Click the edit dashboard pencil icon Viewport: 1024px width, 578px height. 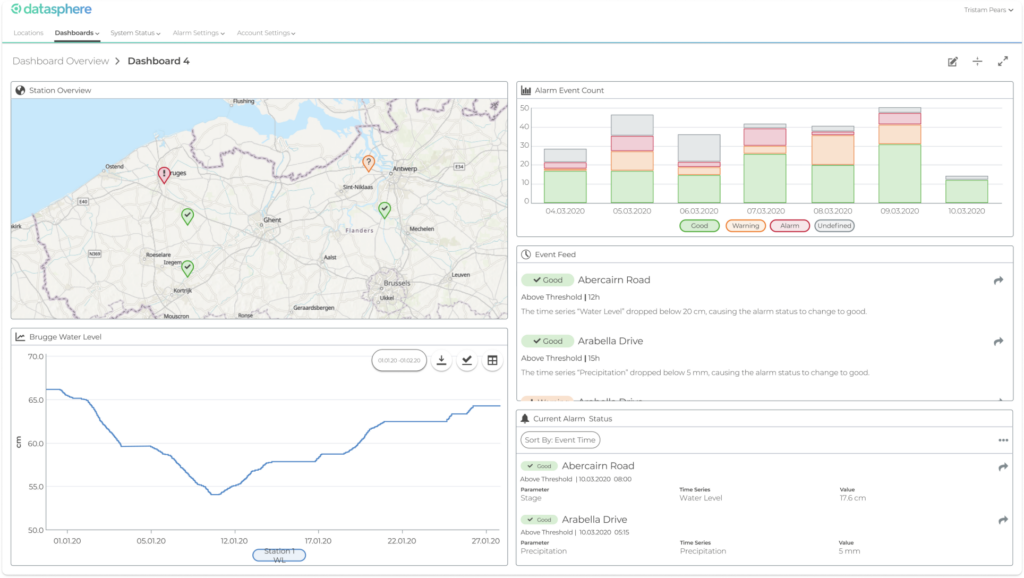click(952, 62)
